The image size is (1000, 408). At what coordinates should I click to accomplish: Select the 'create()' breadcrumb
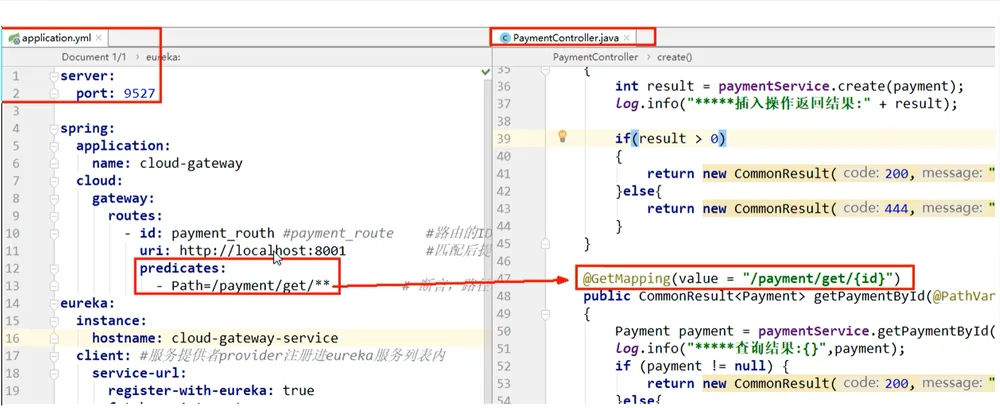675,57
